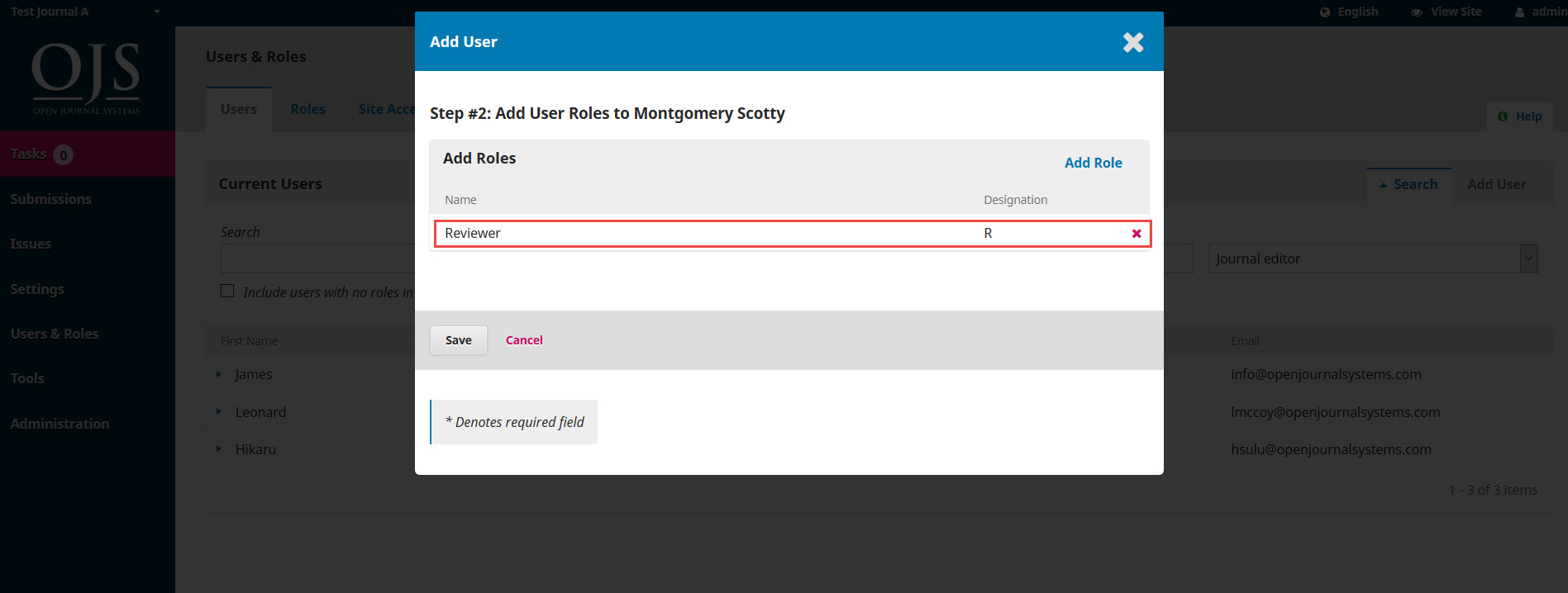Expand the Hikaru user row
The width and height of the screenshot is (1568, 593).
219,448
